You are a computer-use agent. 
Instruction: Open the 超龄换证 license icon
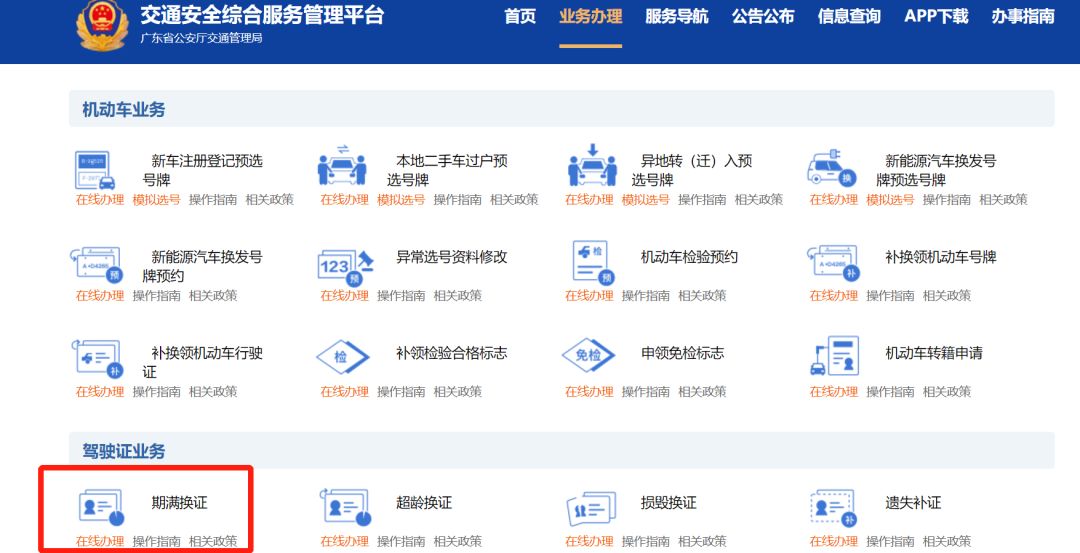[347, 508]
